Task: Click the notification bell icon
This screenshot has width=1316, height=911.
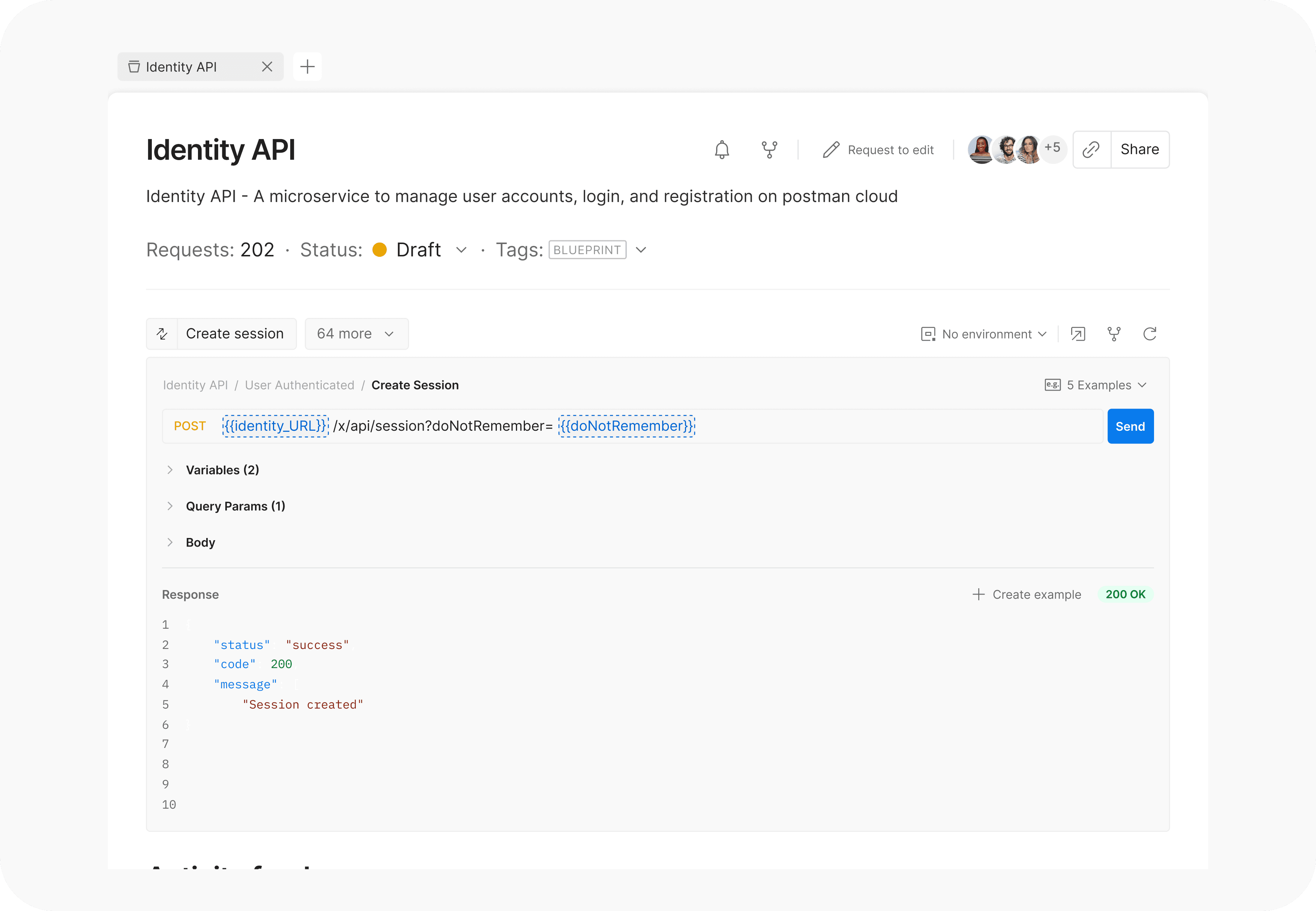Action: click(x=722, y=150)
